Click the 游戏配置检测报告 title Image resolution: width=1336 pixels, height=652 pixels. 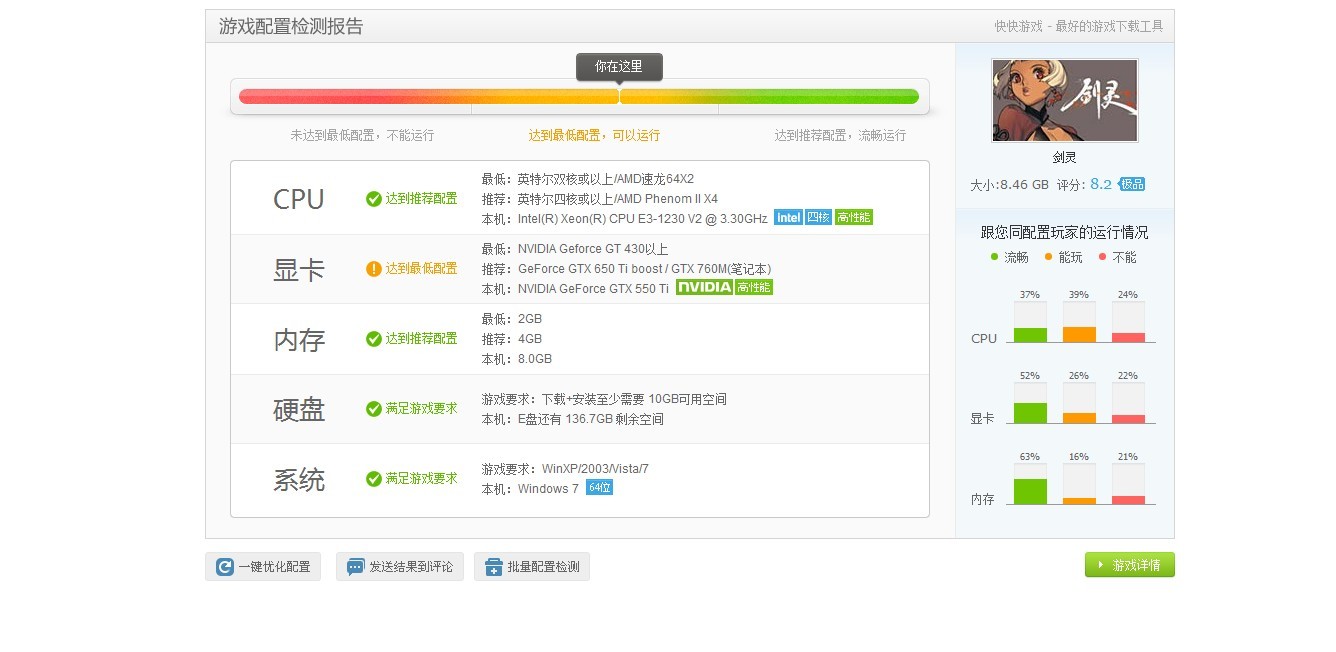point(291,27)
